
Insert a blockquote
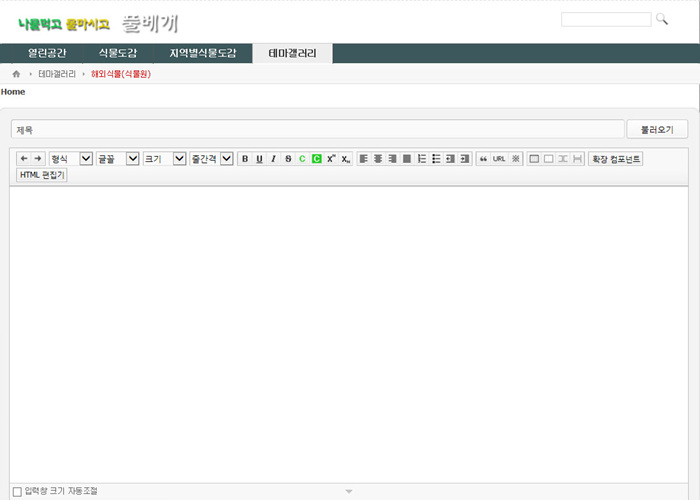click(483, 159)
